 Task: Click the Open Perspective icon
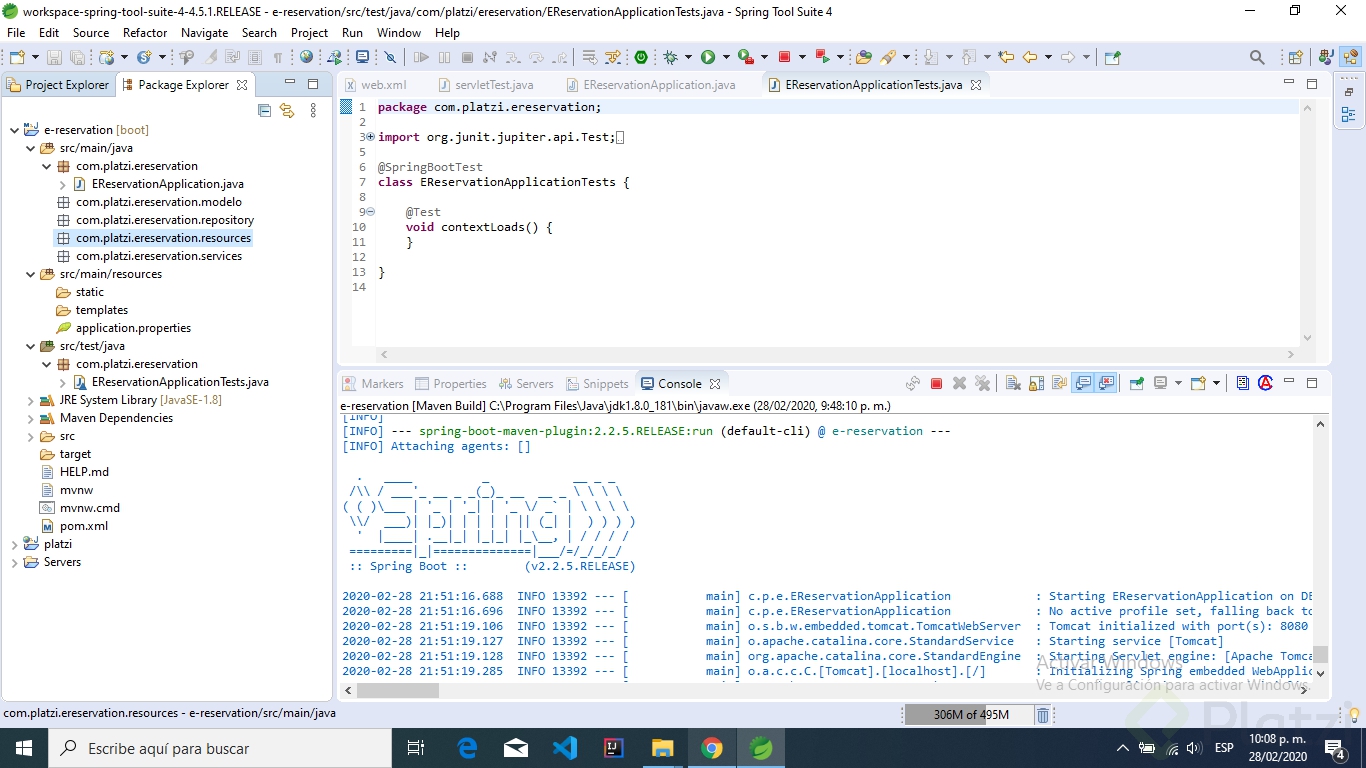pos(1295,57)
